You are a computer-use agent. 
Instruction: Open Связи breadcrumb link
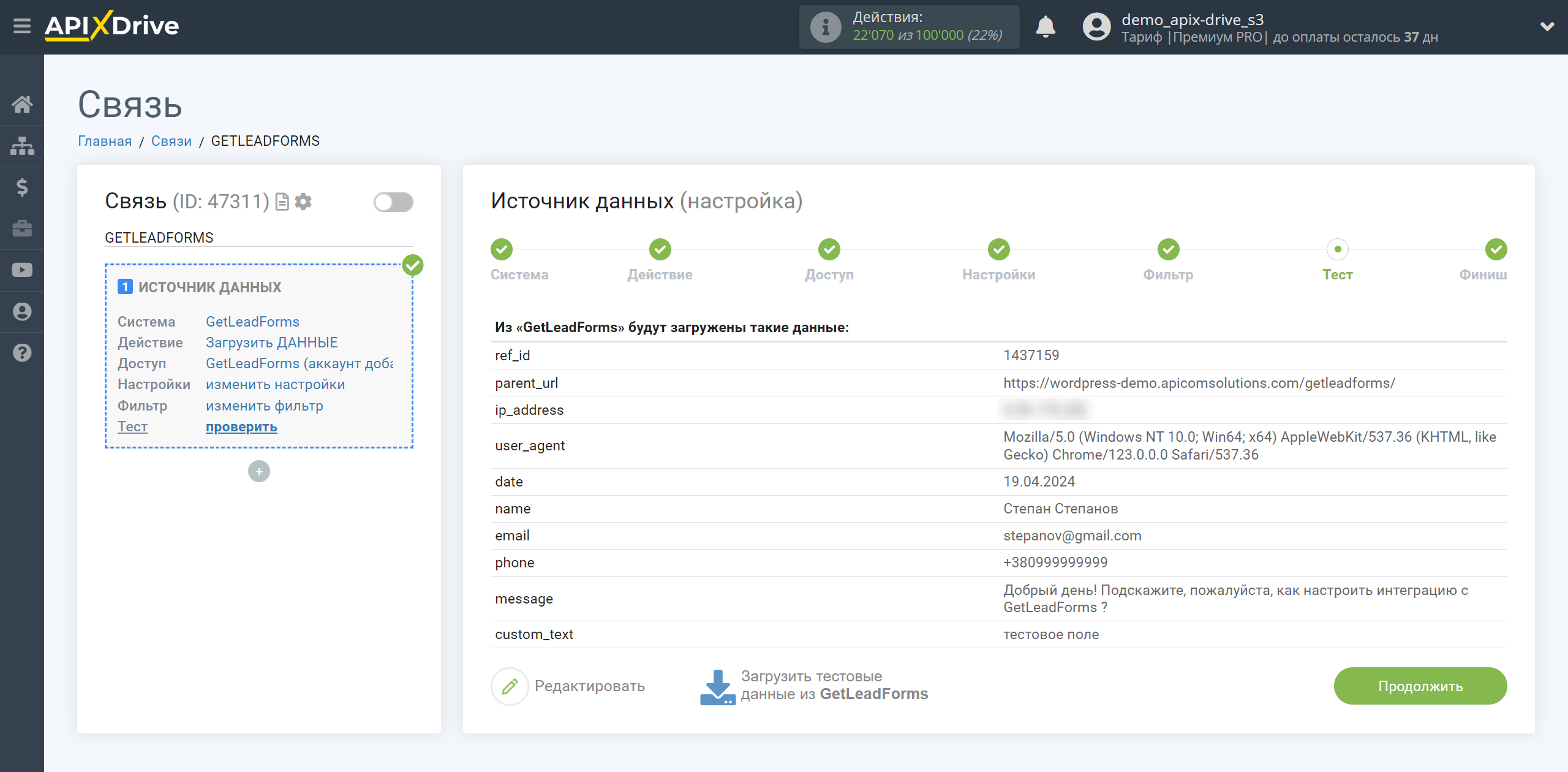click(171, 141)
